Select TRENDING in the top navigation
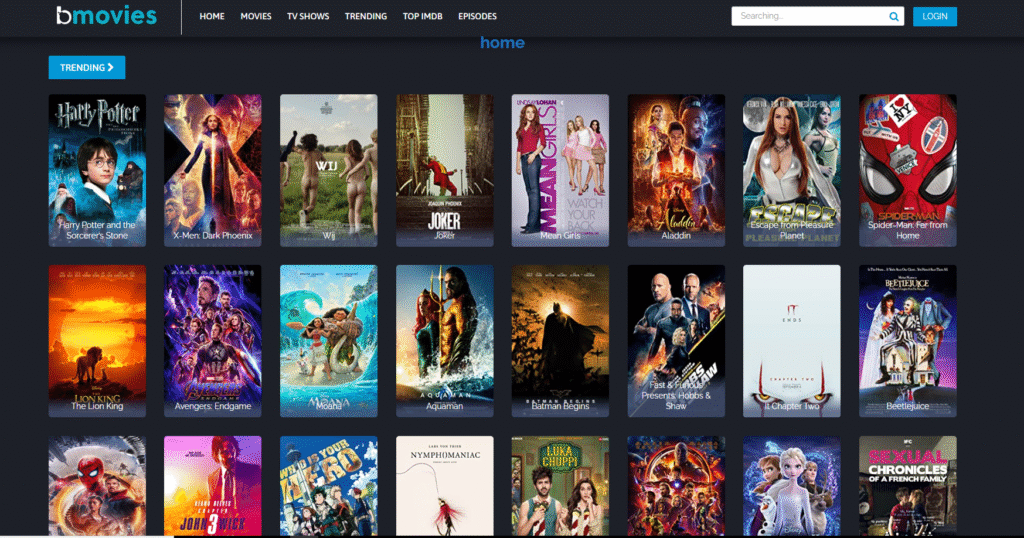The height and width of the screenshot is (538, 1024). (366, 16)
